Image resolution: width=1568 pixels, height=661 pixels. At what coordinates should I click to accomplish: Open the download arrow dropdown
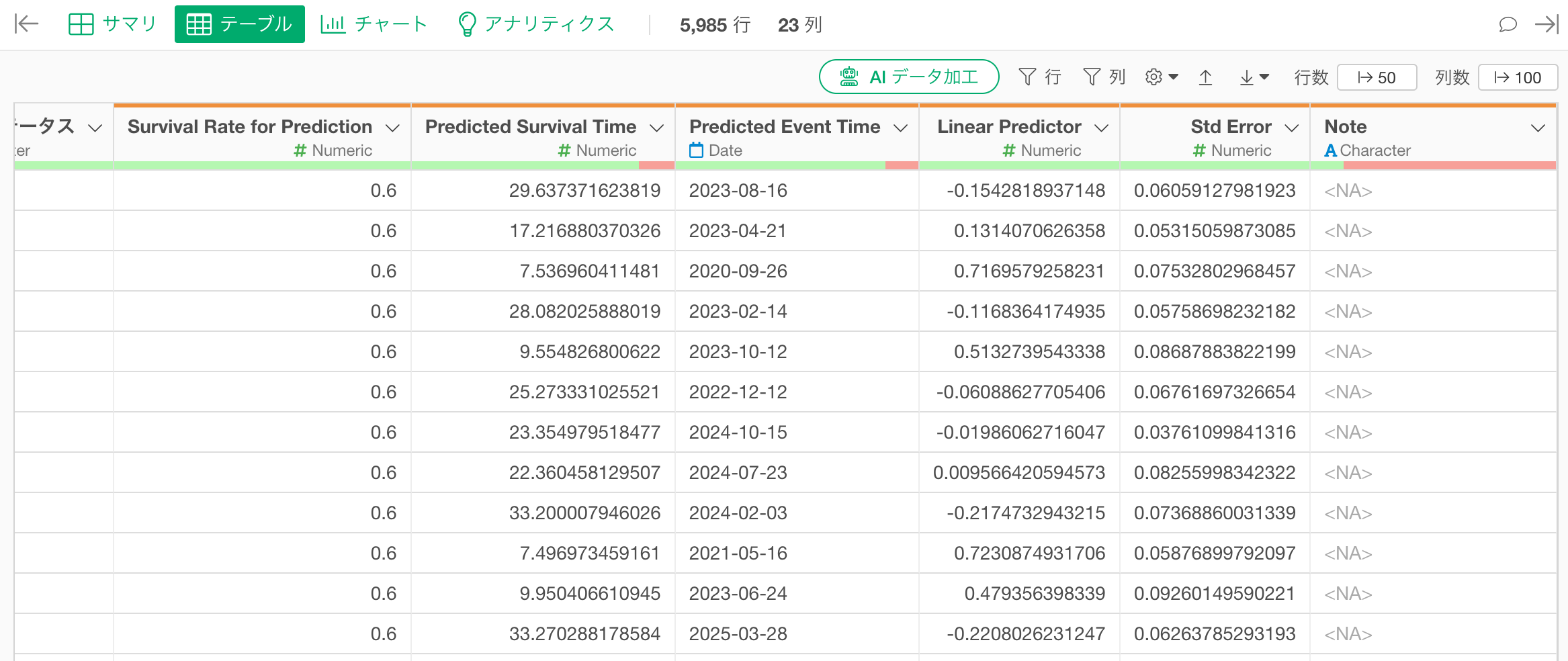click(x=1254, y=77)
